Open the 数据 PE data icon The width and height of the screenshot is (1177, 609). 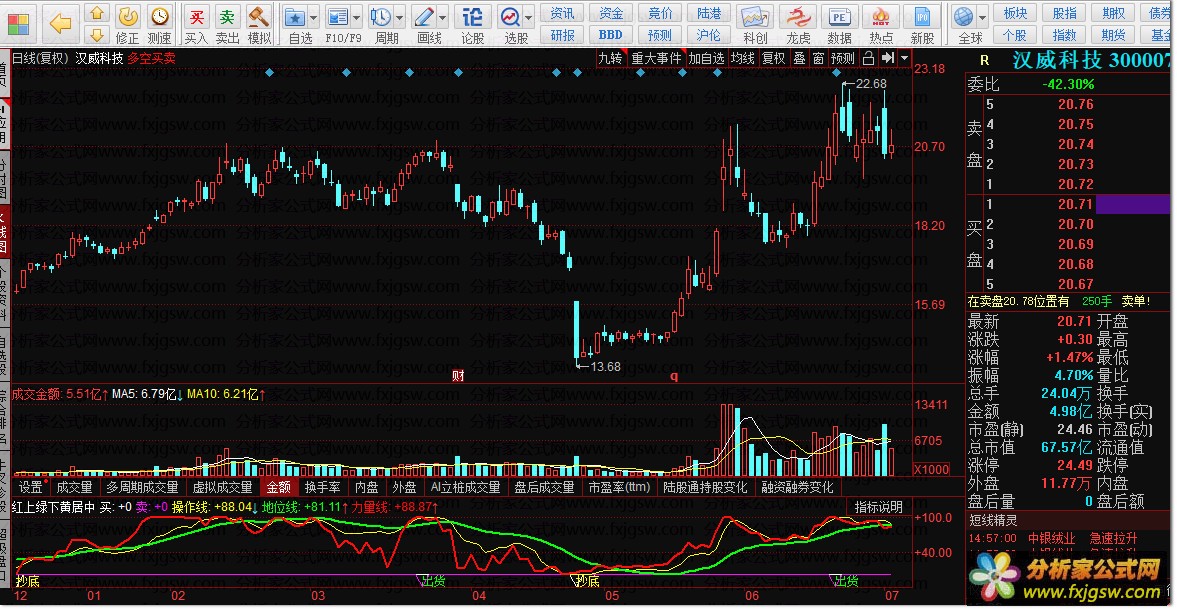pyautogui.click(x=839, y=17)
